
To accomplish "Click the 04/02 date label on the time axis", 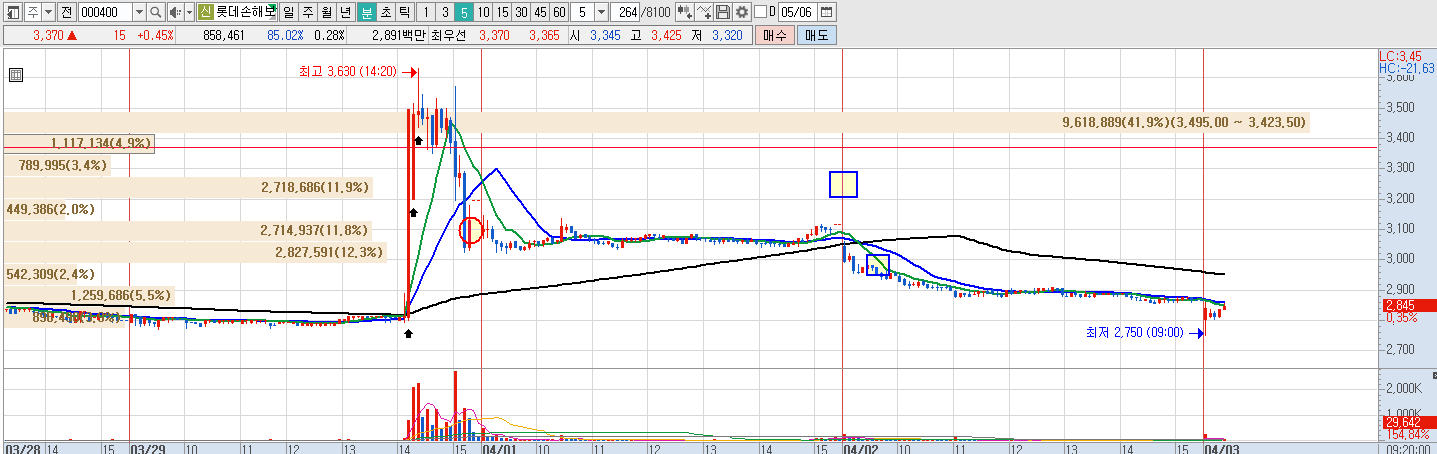I will point(859,448).
